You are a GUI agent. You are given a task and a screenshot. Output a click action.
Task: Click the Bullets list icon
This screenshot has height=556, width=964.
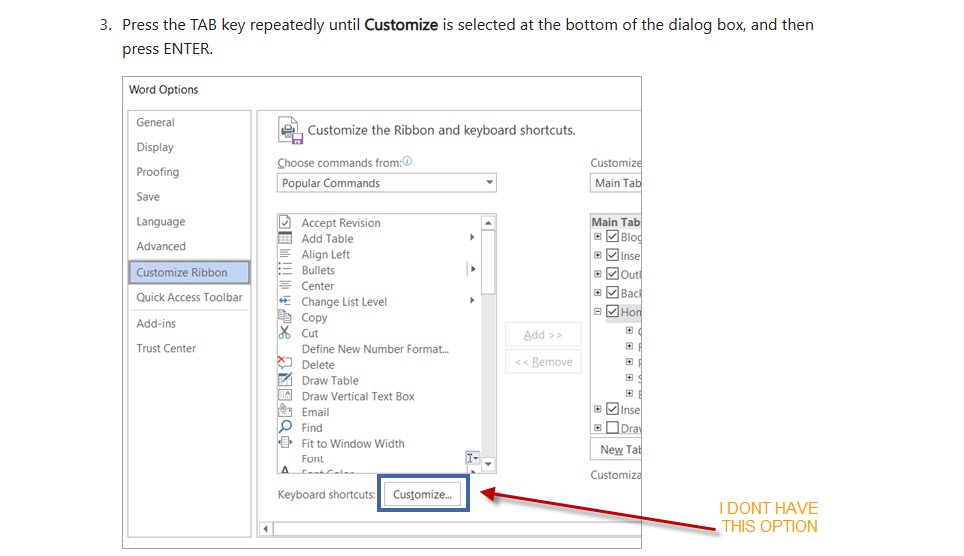(285, 269)
